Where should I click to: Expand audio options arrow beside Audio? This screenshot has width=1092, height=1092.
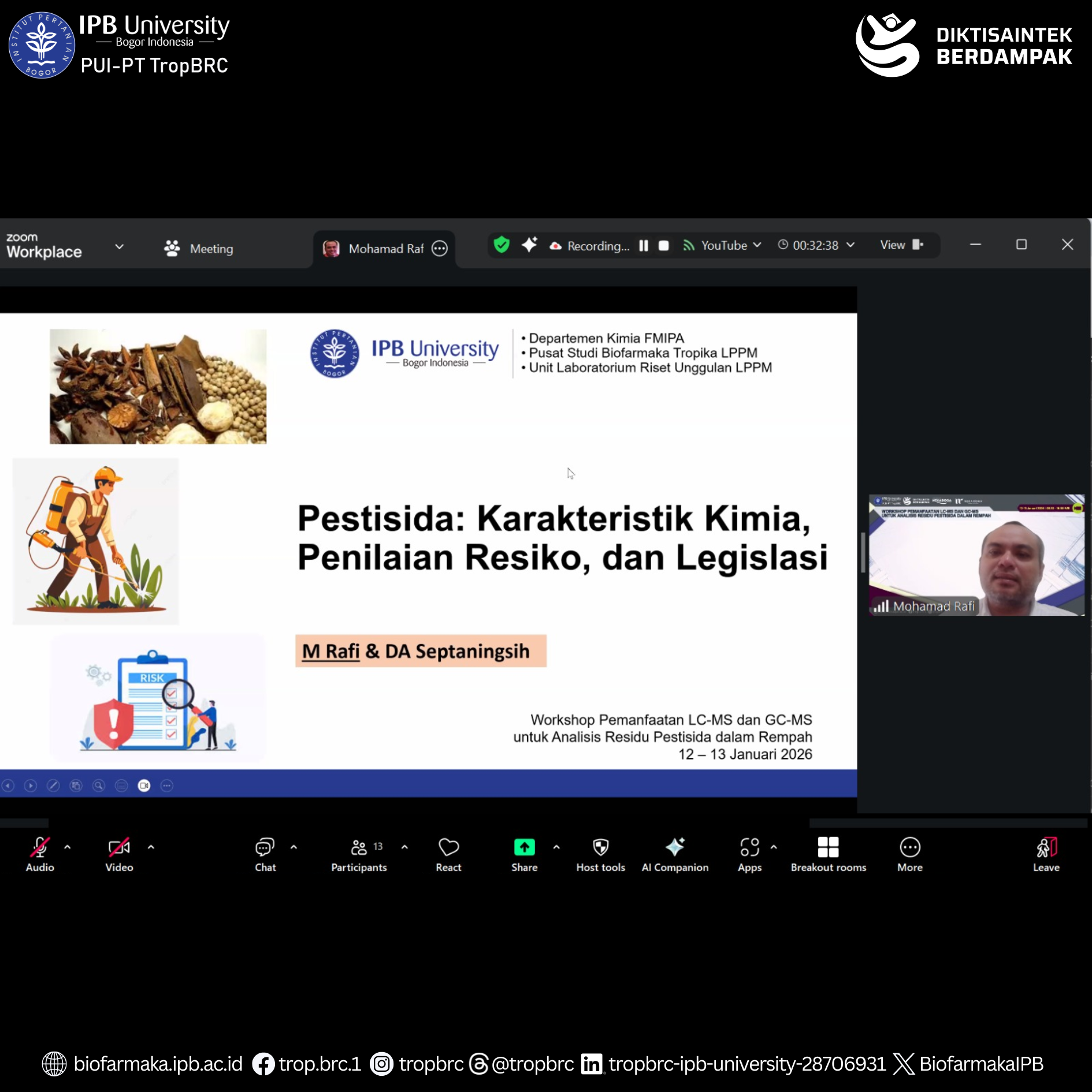pos(68,847)
